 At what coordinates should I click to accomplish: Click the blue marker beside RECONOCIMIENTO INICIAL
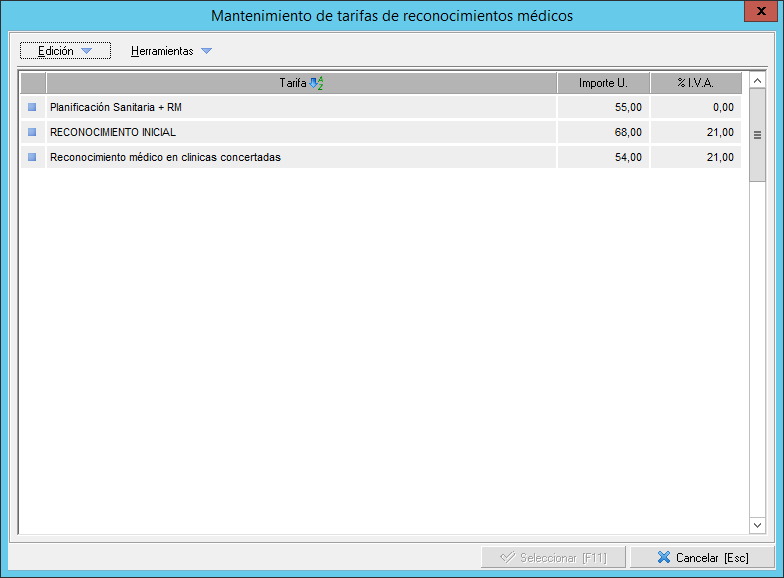[32, 132]
